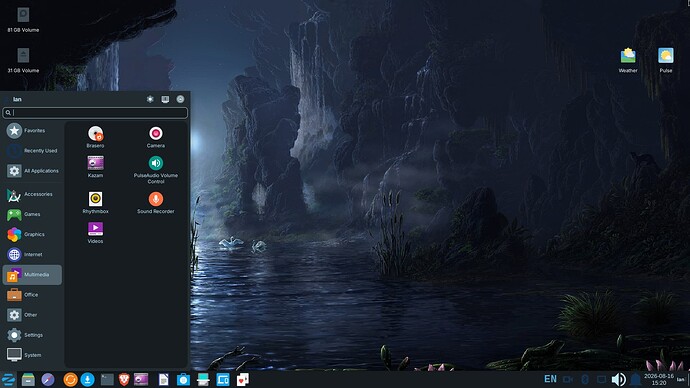Open the Bluetooth tray icon
Viewport: 690px width, 388px height.
(585, 379)
